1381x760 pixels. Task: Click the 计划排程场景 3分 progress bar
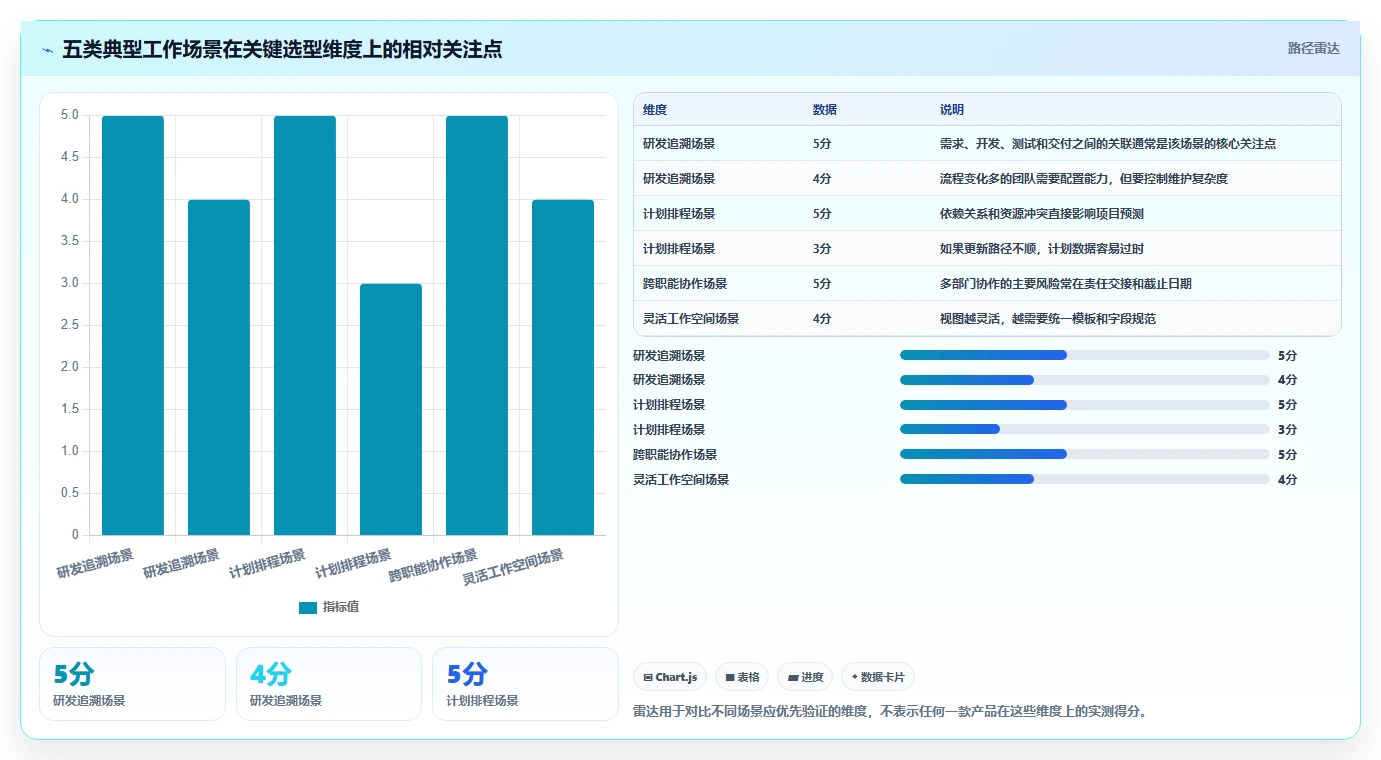point(1085,430)
